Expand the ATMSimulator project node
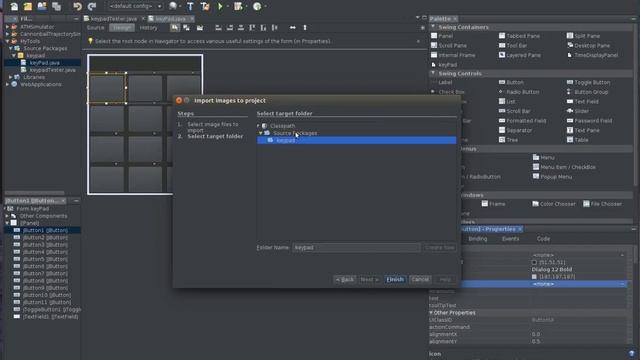 [7, 27]
